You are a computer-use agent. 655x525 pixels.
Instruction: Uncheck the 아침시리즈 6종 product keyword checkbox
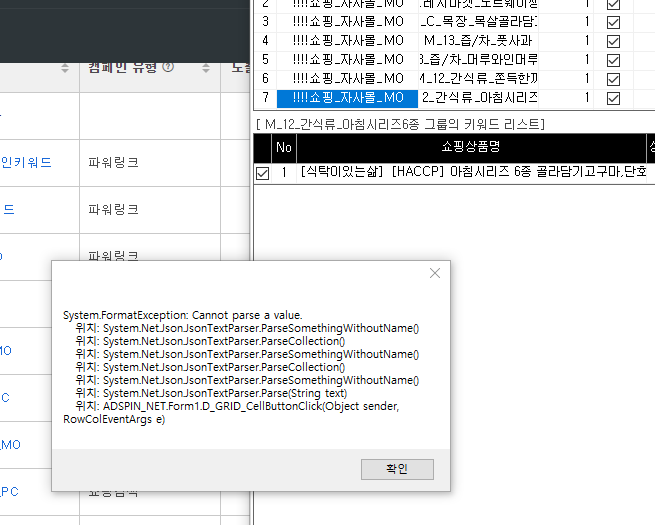pos(262,173)
